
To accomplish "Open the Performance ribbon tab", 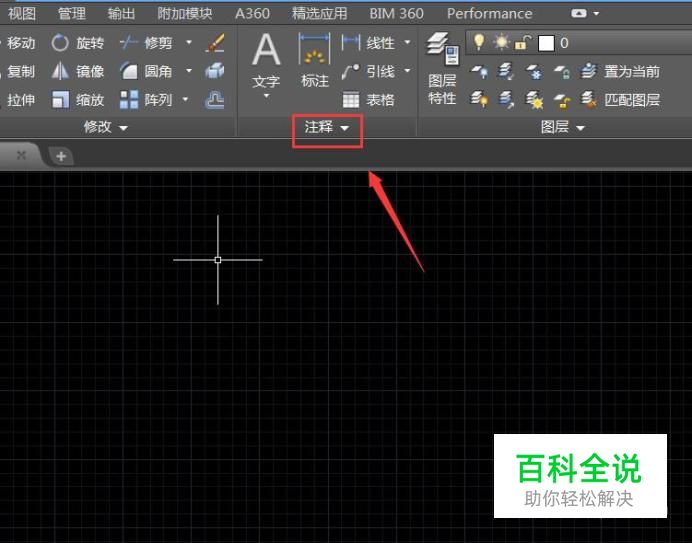I will click(489, 14).
